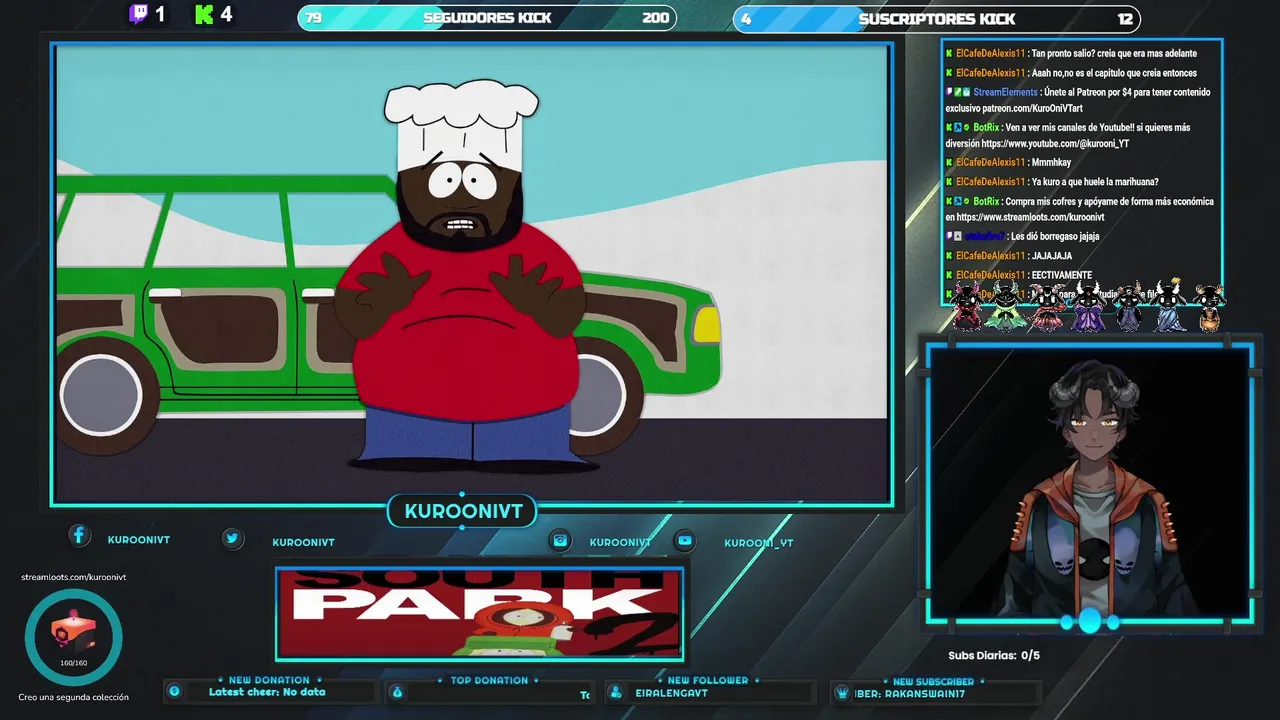Click the 'NEW FOLLOWER' label
The width and height of the screenshot is (1280, 720).
(707, 680)
